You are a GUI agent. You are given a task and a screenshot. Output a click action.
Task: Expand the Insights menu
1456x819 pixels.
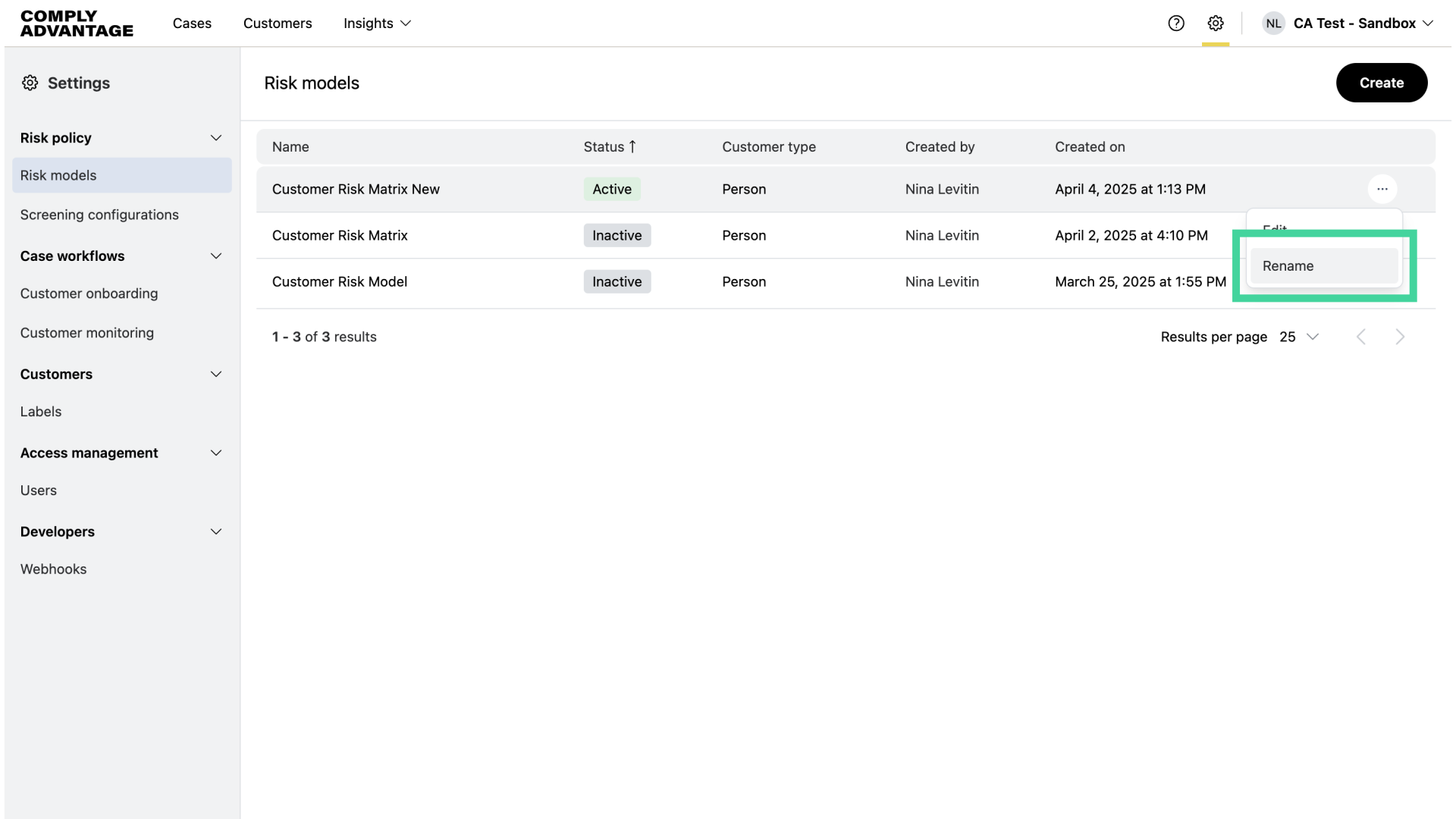click(377, 24)
